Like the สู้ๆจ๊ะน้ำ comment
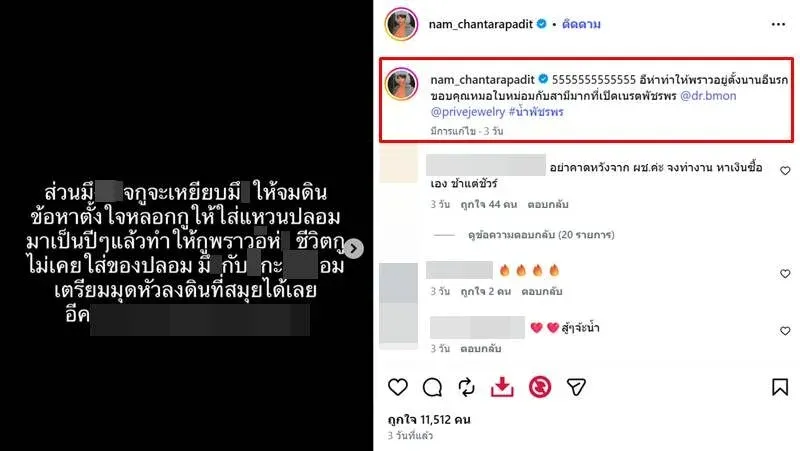The height and width of the screenshot is (451, 800). 785,331
